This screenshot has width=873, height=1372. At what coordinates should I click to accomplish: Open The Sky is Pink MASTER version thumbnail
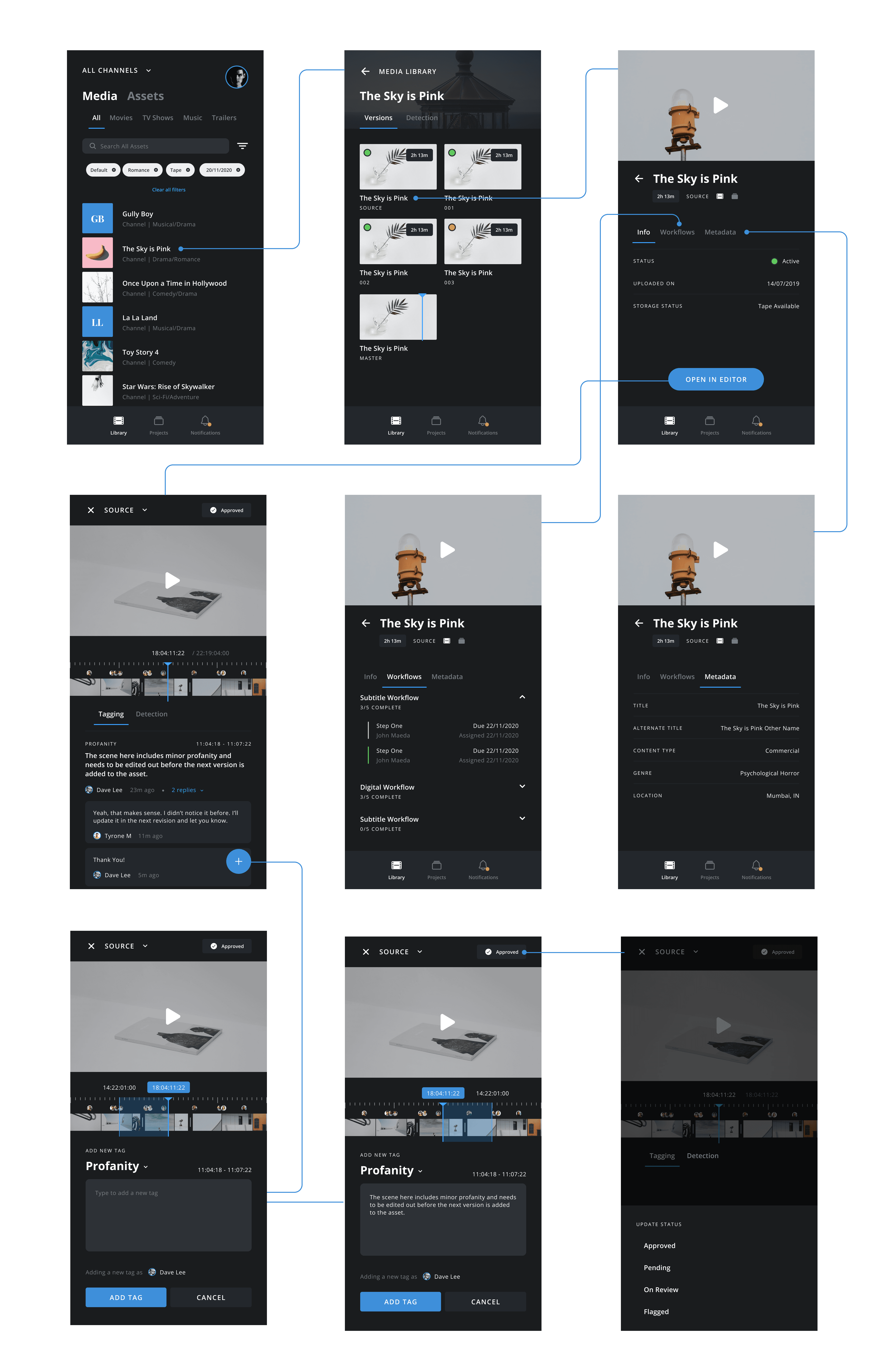[x=398, y=317]
